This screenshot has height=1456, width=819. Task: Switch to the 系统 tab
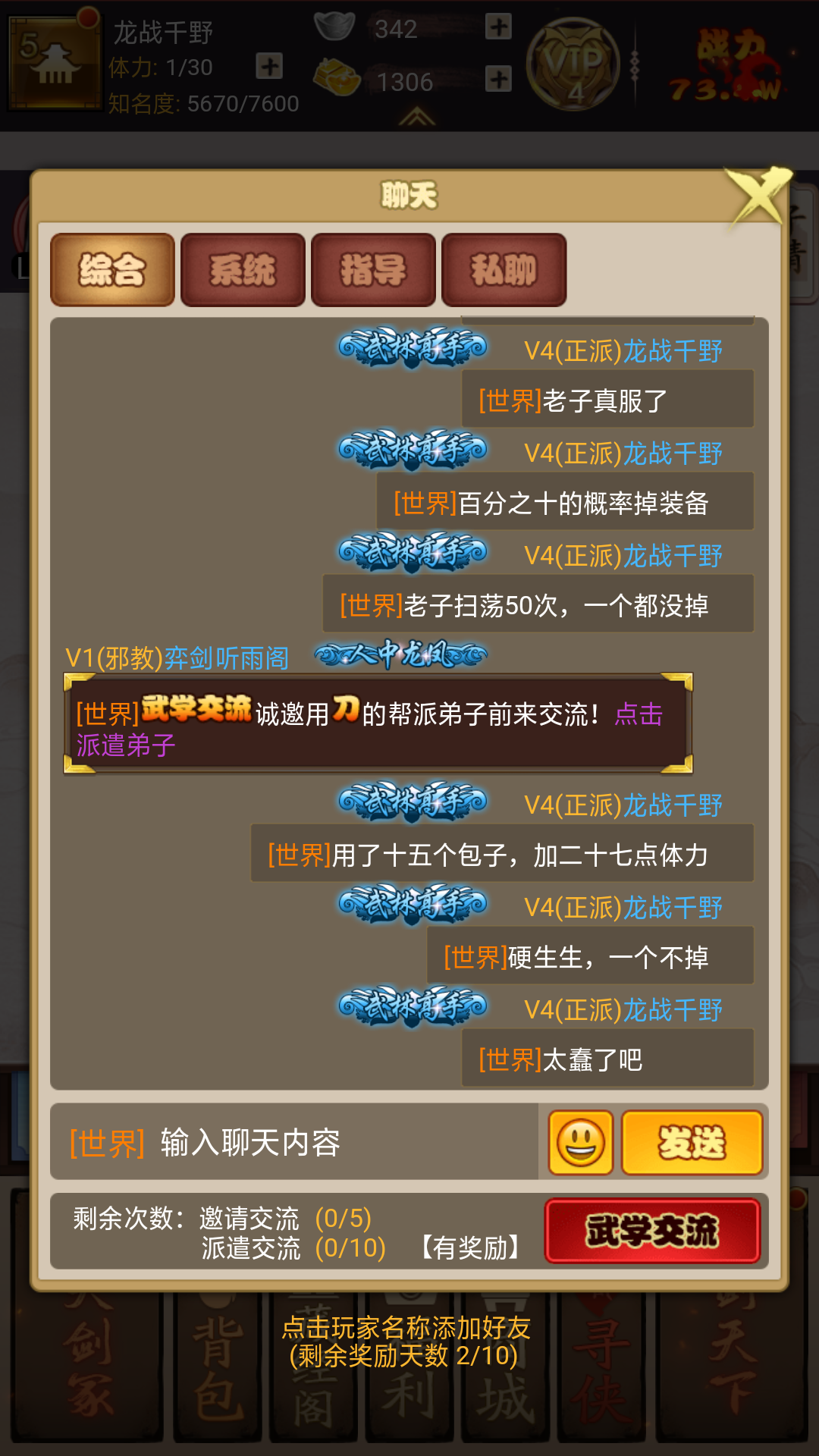click(x=243, y=270)
